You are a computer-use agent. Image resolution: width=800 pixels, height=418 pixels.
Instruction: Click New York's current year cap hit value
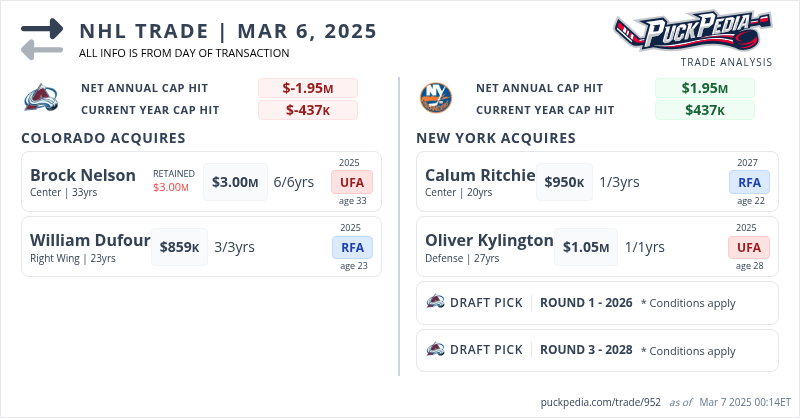[x=704, y=110]
